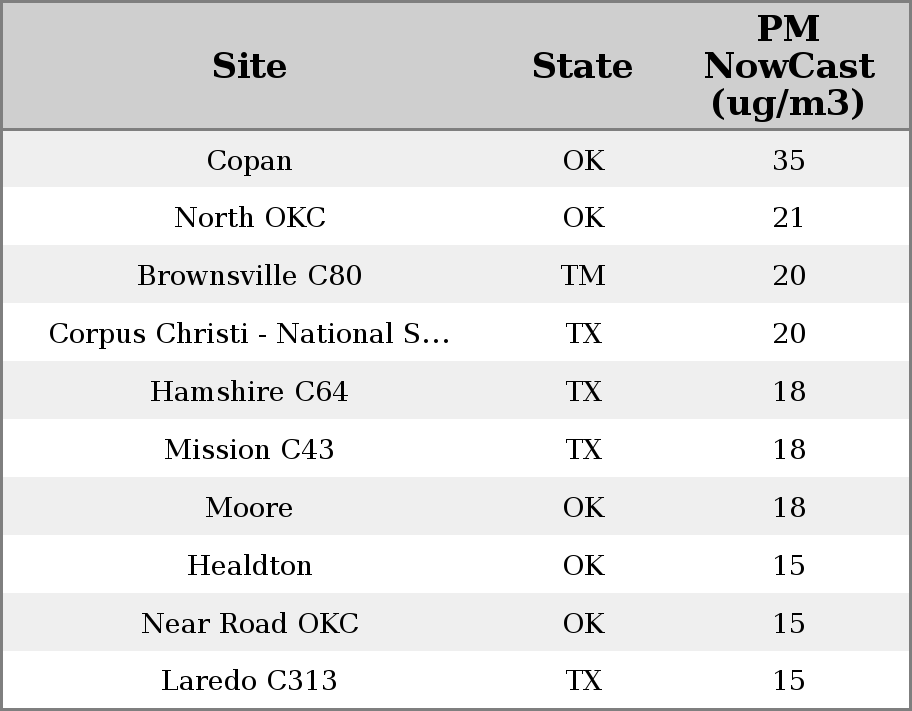Click the PM NowCast column header
This screenshot has height=711, width=912.
(788, 66)
